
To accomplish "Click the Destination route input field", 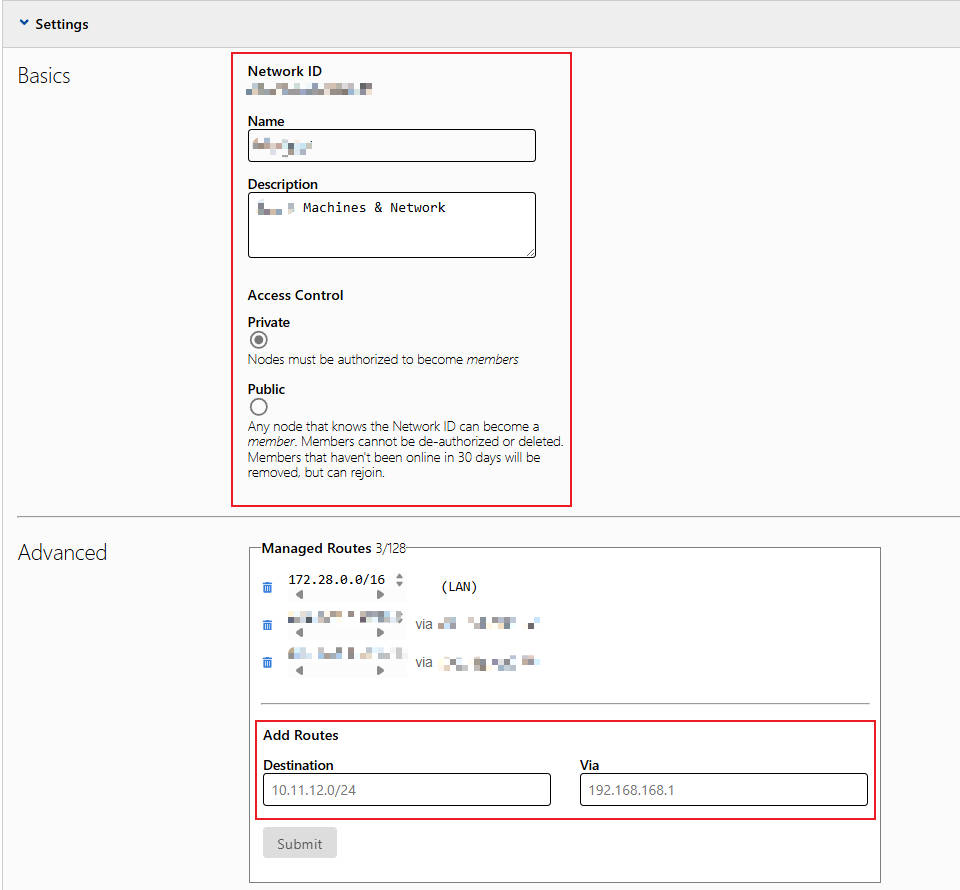I will coord(406,790).
